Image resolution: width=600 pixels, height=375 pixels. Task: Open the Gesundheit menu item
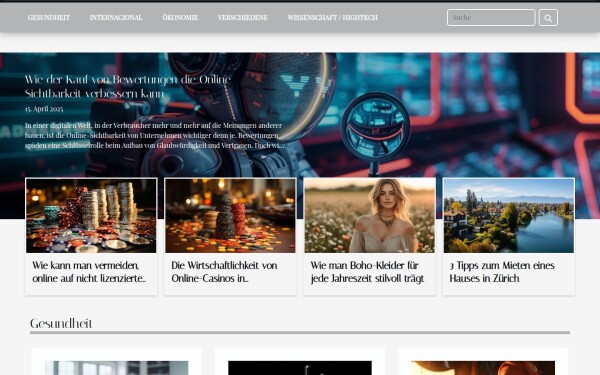coord(49,18)
